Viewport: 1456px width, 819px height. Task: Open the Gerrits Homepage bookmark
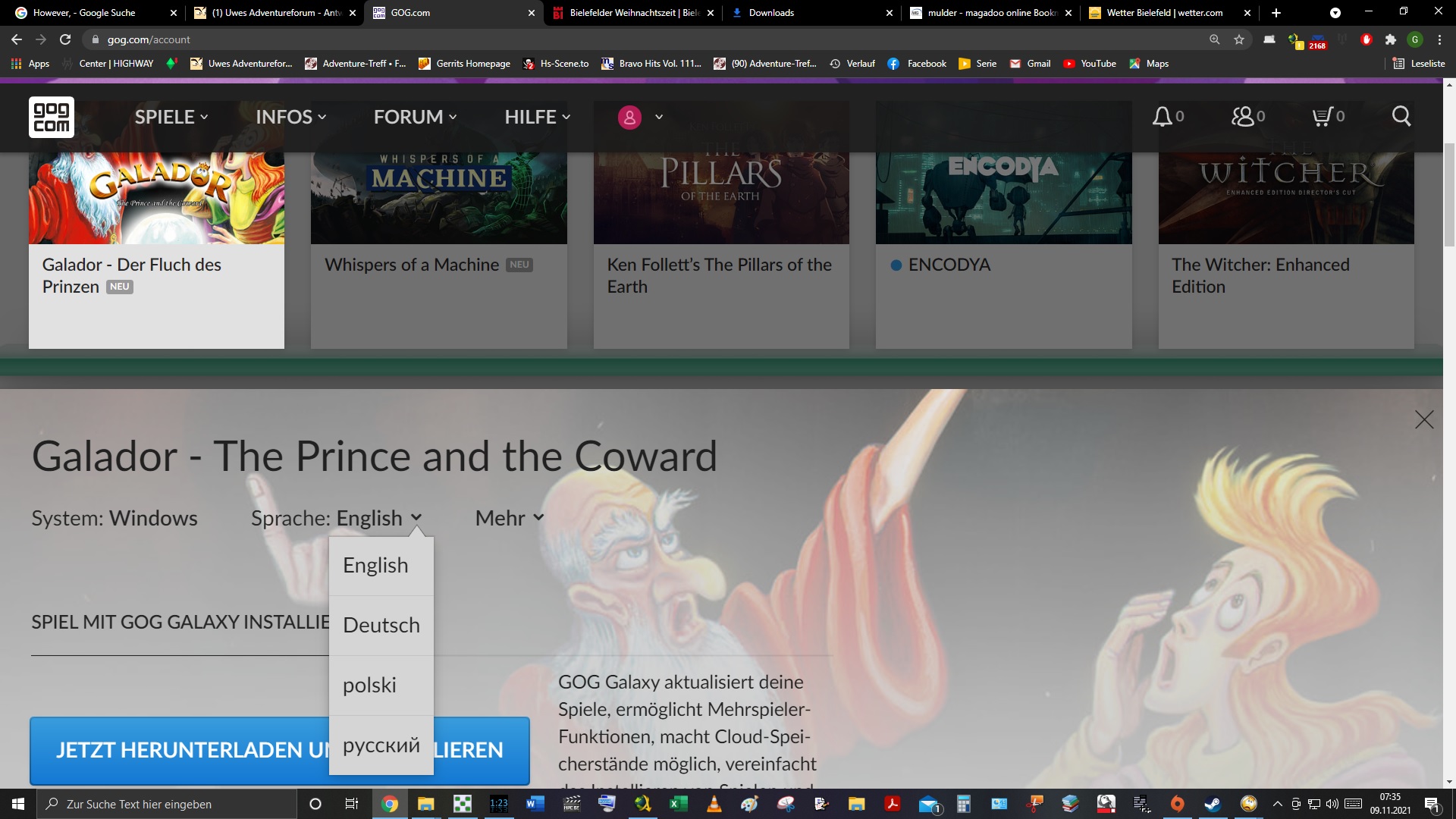[464, 64]
